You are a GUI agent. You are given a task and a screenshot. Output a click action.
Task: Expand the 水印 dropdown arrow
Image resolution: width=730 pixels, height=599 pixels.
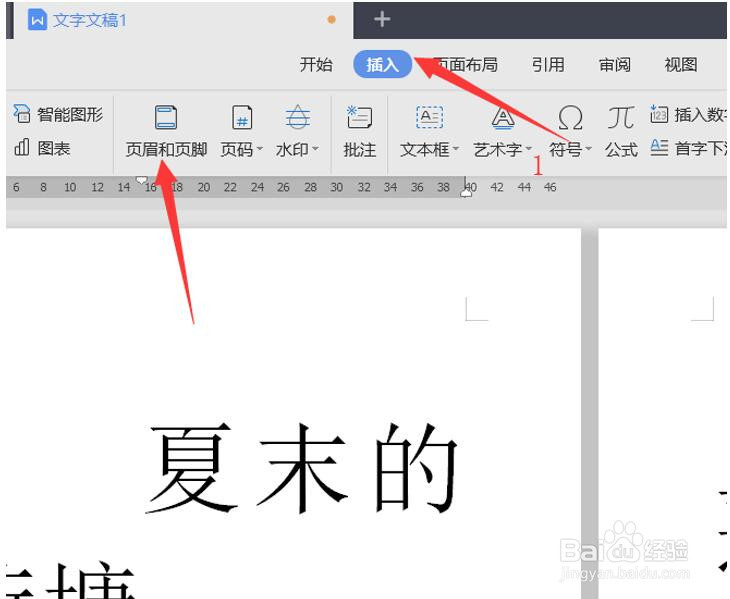tap(315, 149)
